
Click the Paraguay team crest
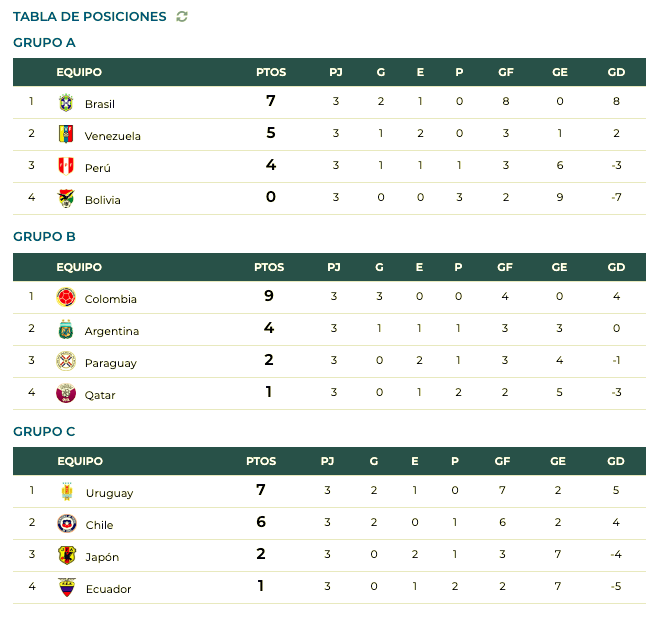66,361
